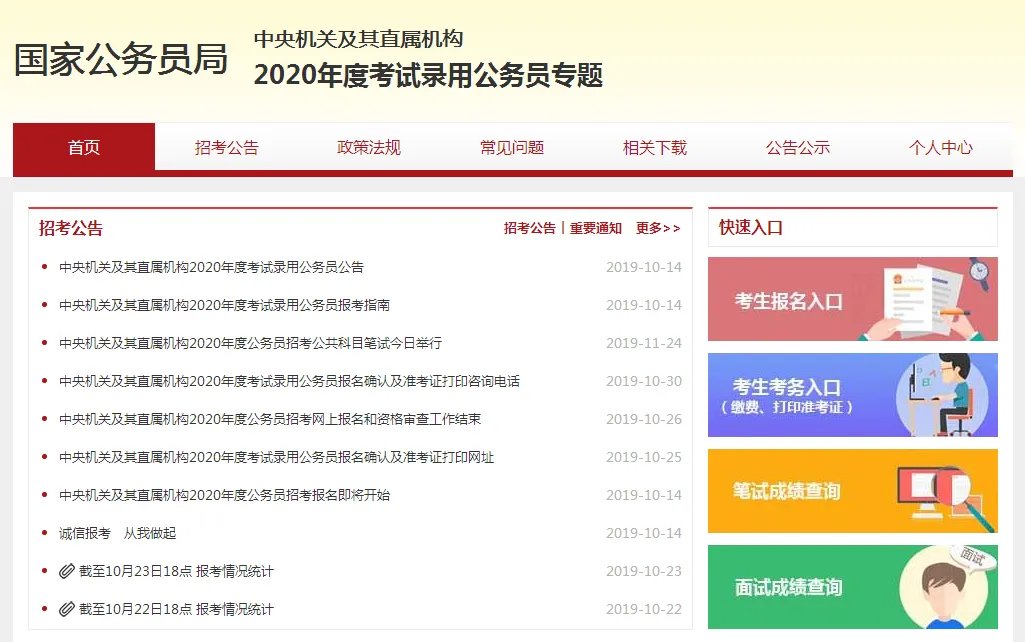The height and width of the screenshot is (642, 1025).
Task: Open the 常见问题 tab
Action: click(x=511, y=147)
